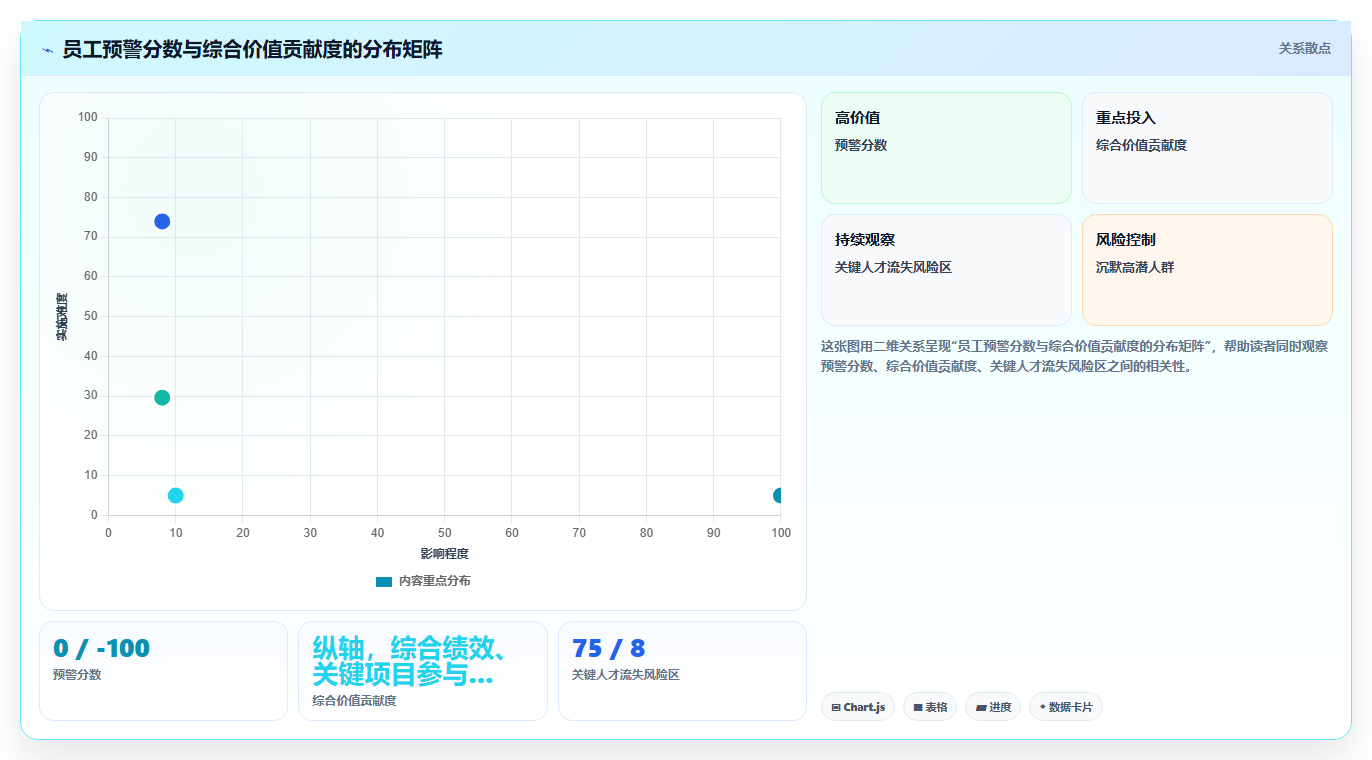The height and width of the screenshot is (760, 1372).
Task: Click the 内容重点分布 legend color swatch
Action: [x=384, y=581]
